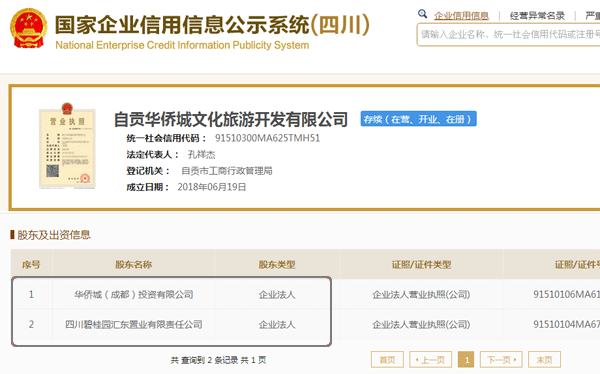
Task: Click the 国家企业信用信息公示系统 site title
Action: coord(212,24)
